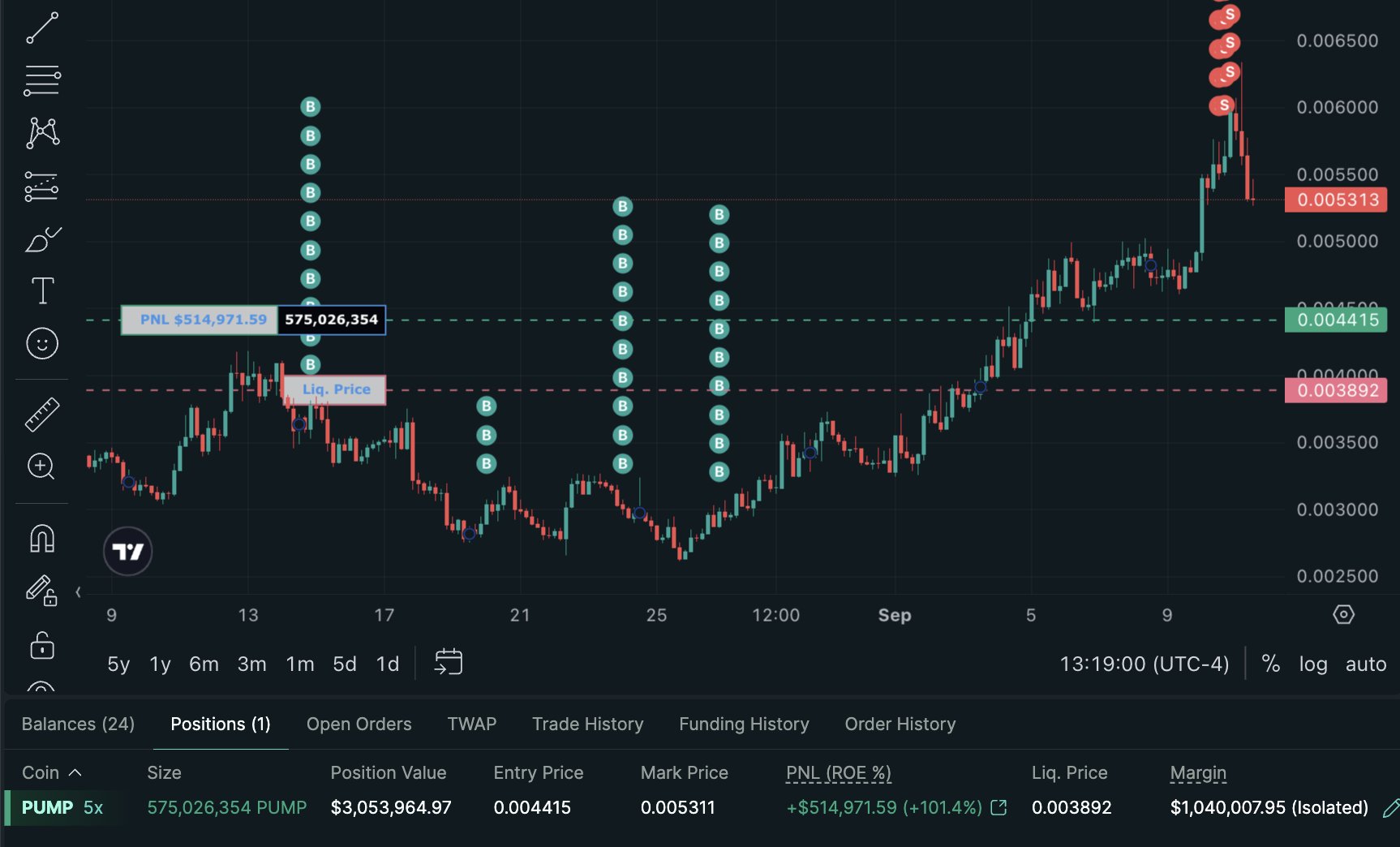This screenshot has height=847, width=1400.
Task: Switch to Balances (24) tab
Action: click(78, 724)
